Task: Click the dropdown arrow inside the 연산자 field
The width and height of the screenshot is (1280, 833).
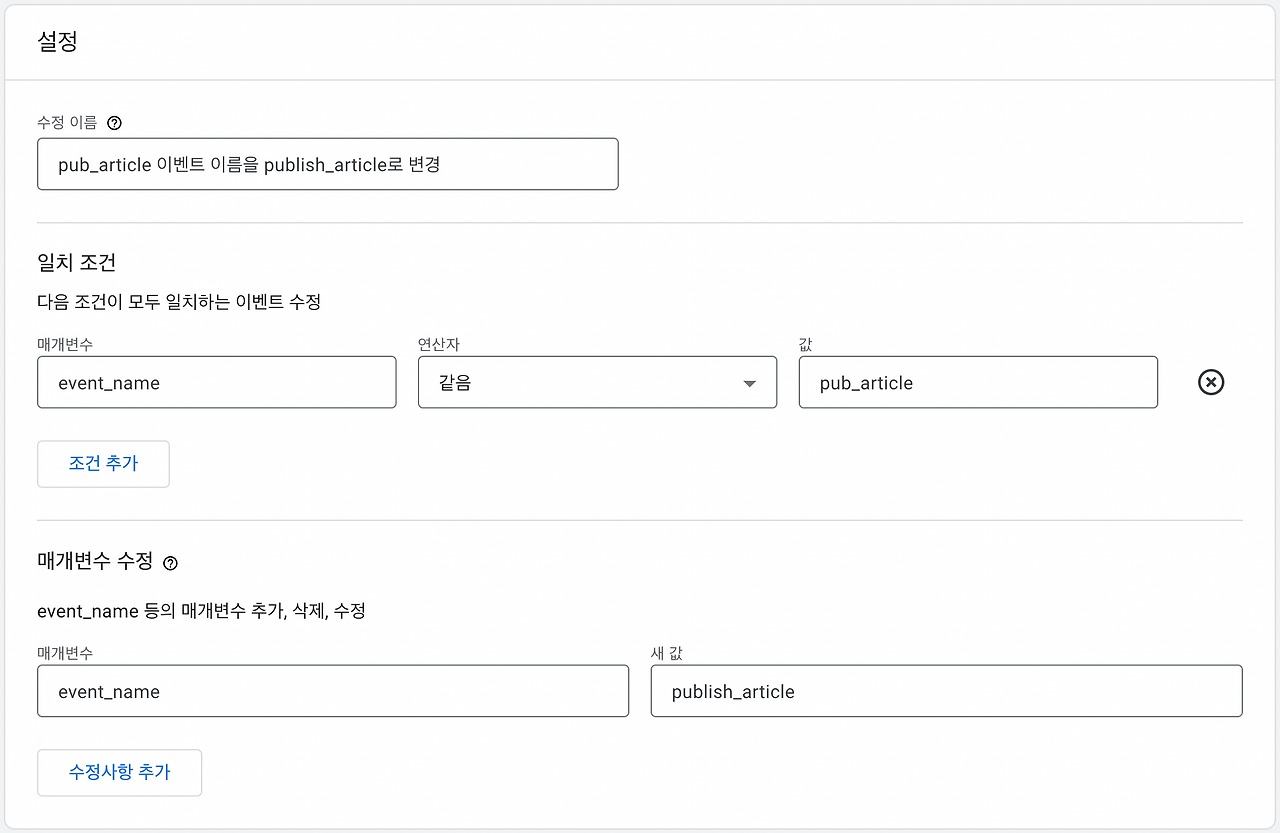Action: pyautogui.click(x=749, y=382)
